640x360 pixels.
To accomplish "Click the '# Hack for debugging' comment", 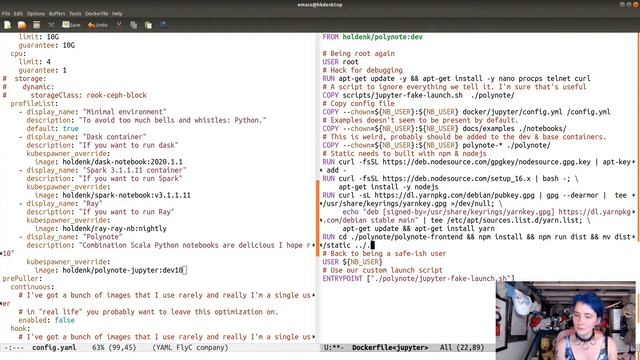I will tap(362, 70).
